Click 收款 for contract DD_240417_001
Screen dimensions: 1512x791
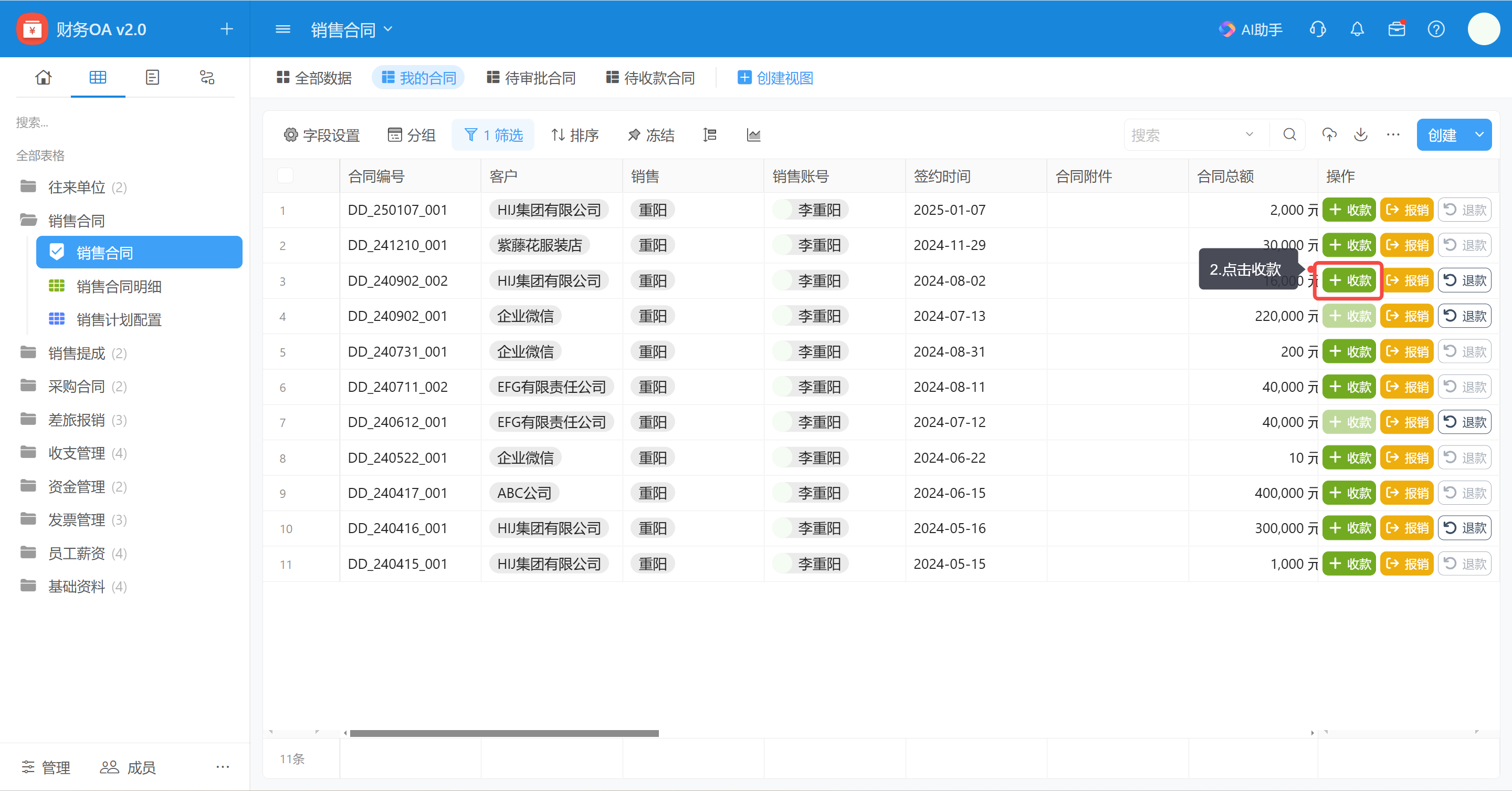pos(1349,493)
